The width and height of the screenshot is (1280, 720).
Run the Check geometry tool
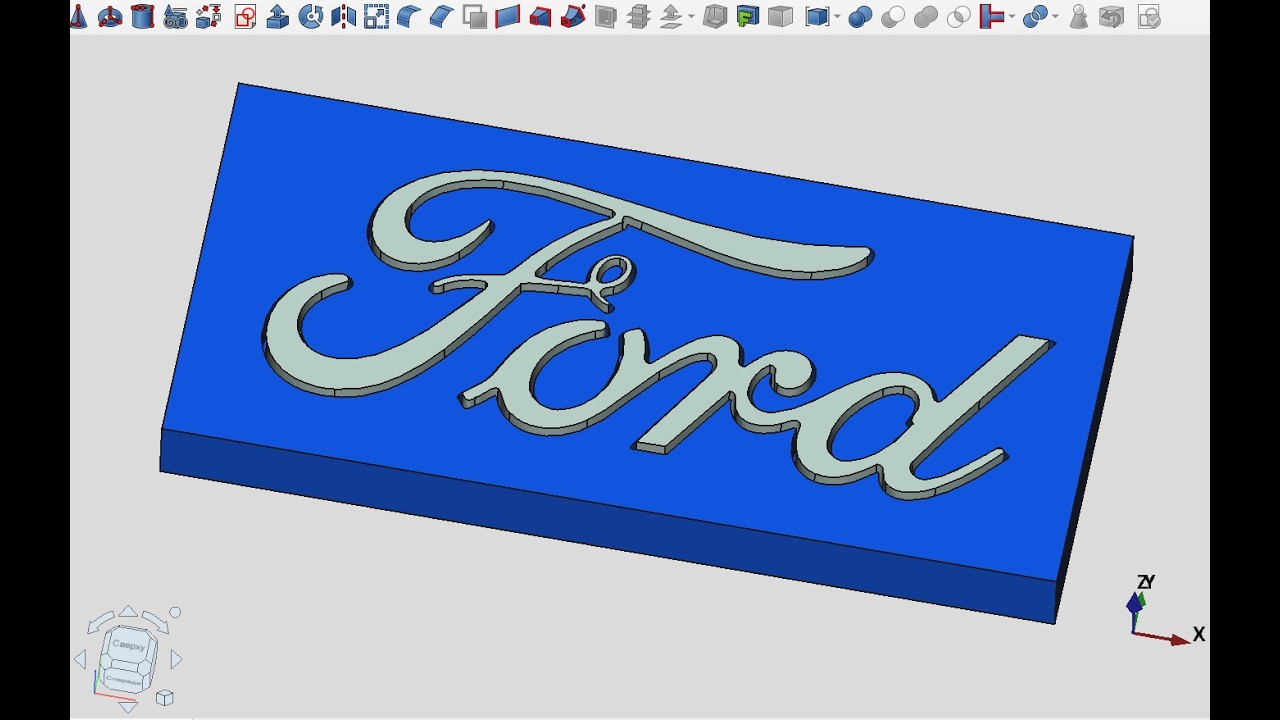[x=1078, y=17]
